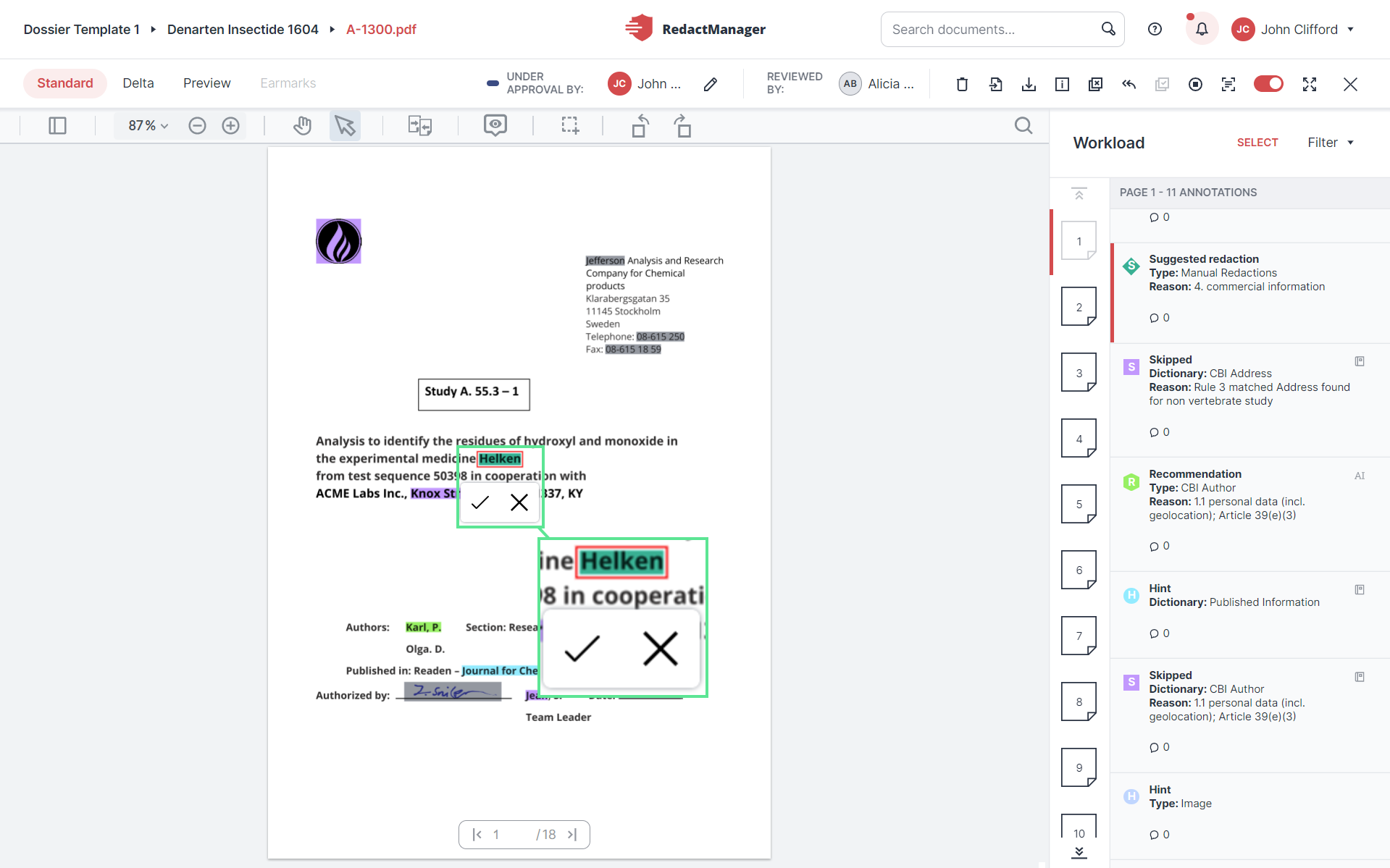Toggle the left sidebar panel icon
1390x868 pixels.
57,126
